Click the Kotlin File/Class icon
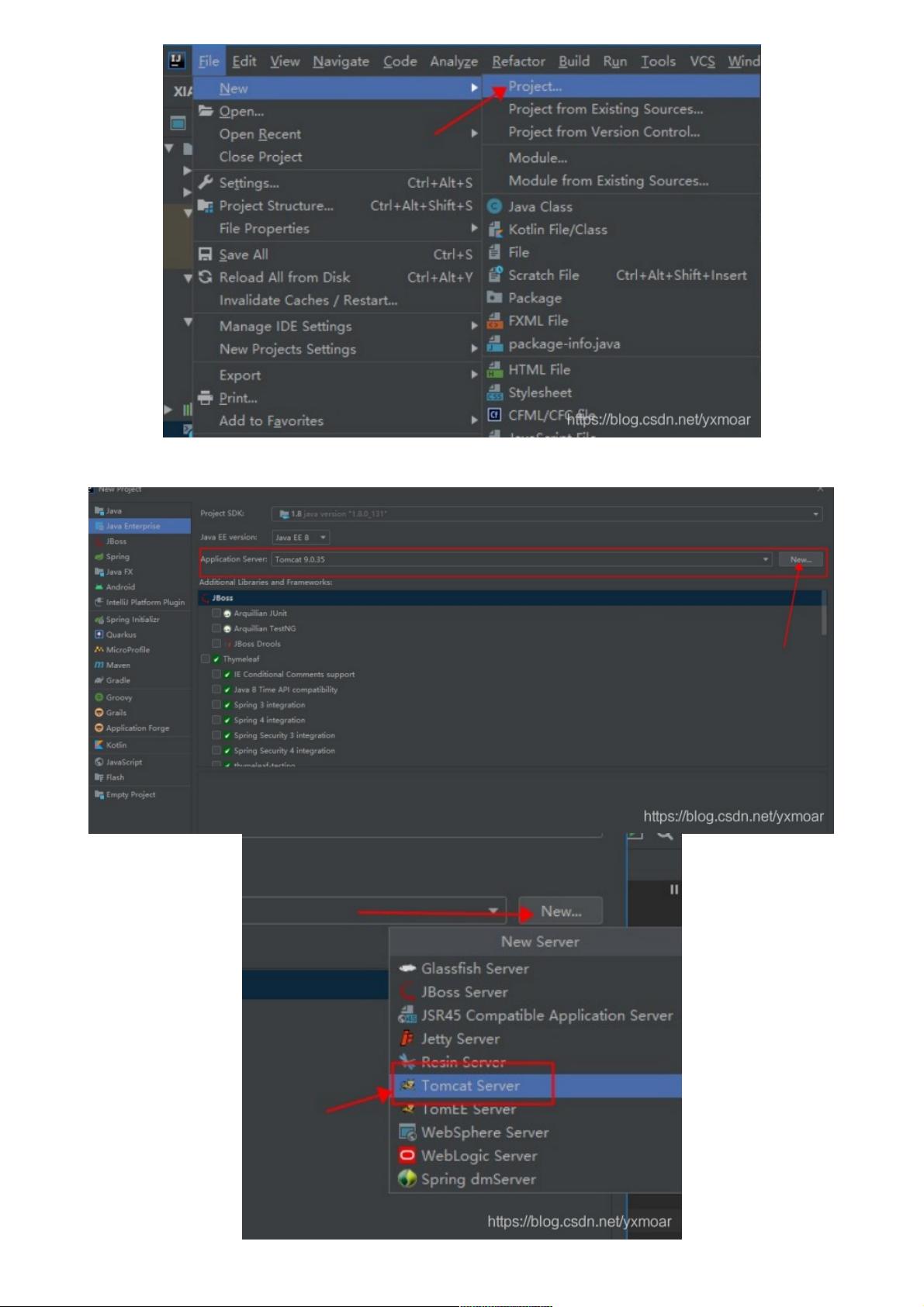The width and height of the screenshot is (924, 1307). pyautogui.click(x=495, y=230)
